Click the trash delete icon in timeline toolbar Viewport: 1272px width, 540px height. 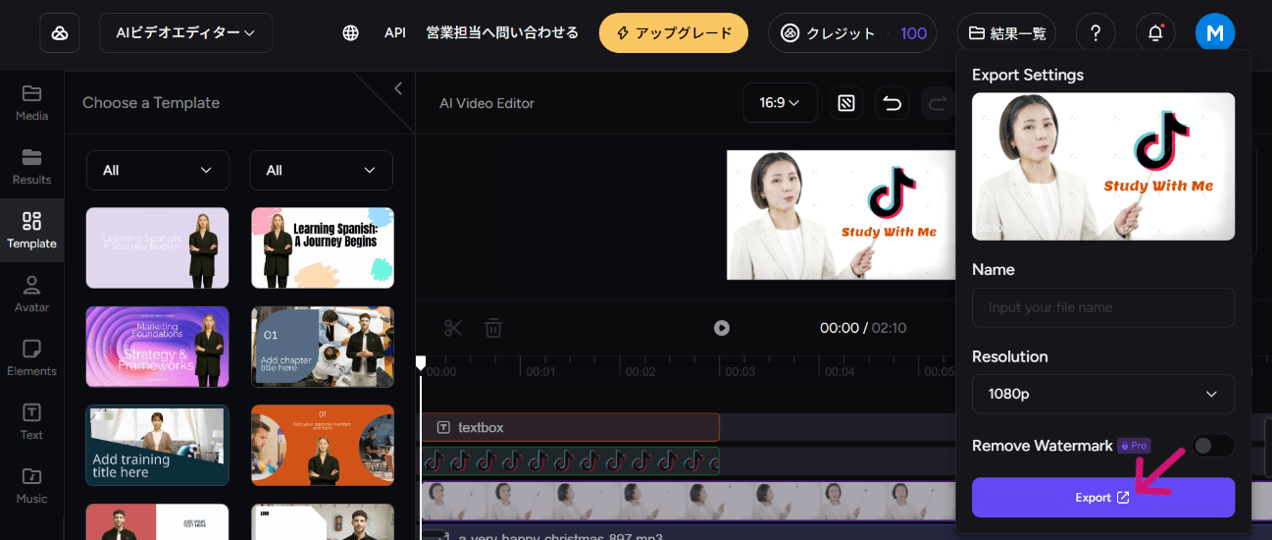pos(493,328)
